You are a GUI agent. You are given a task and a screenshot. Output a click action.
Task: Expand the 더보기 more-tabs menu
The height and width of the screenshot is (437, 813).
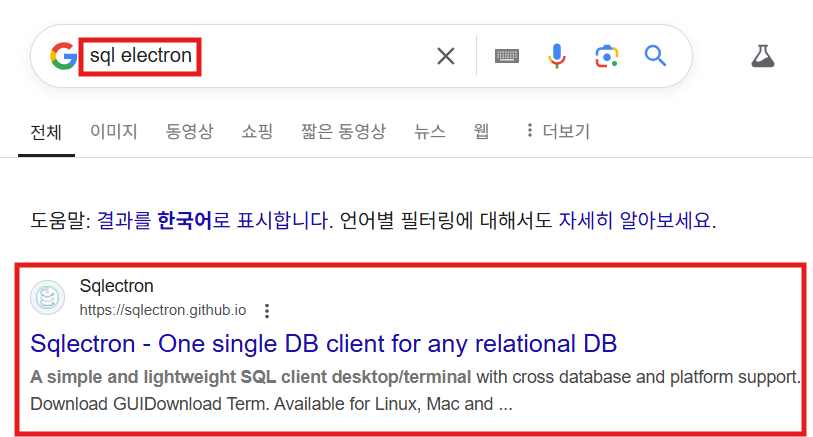point(558,131)
